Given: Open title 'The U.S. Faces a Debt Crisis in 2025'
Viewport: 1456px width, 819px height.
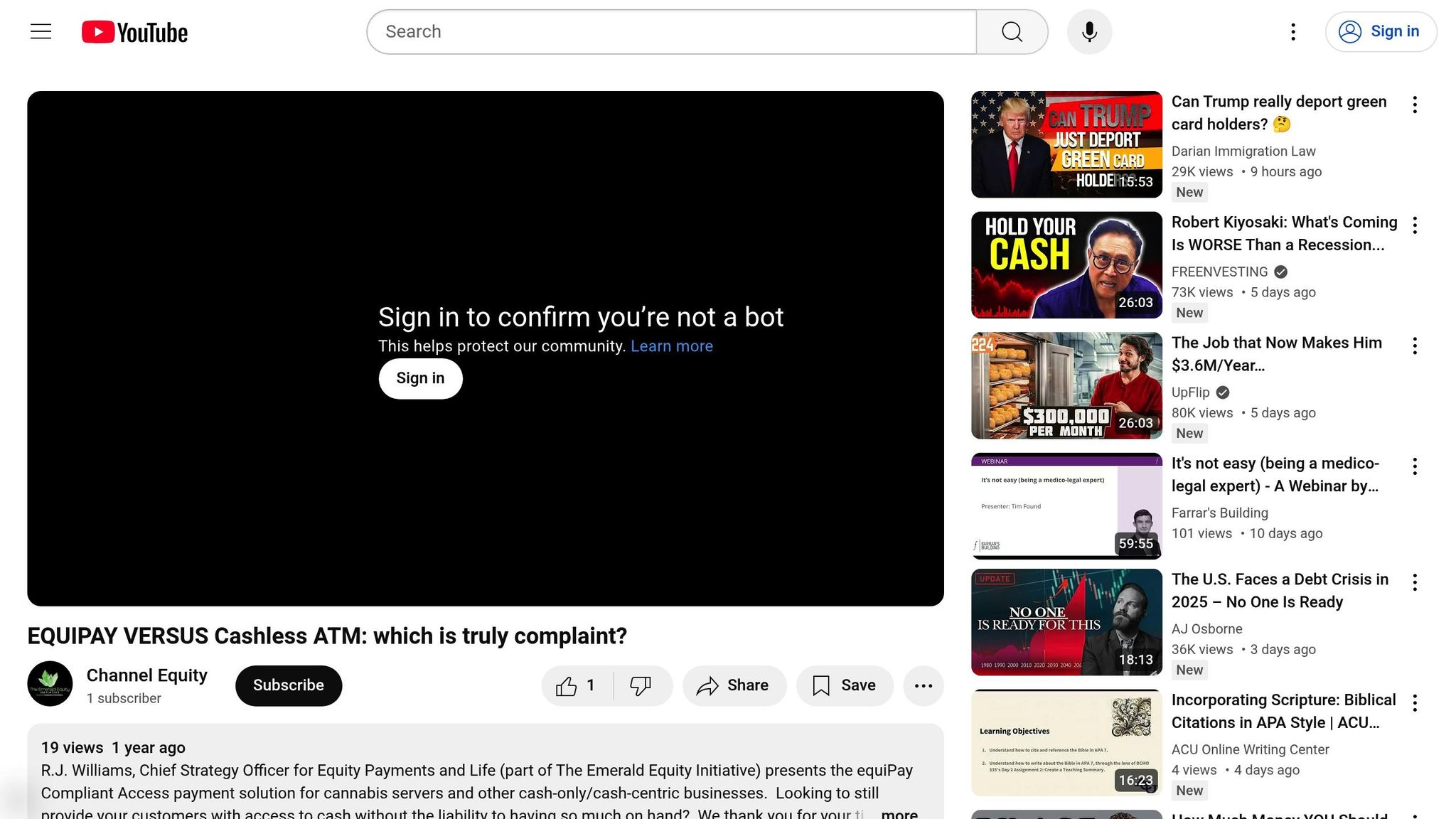Looking at the screenshot, I should (1280, 591).
